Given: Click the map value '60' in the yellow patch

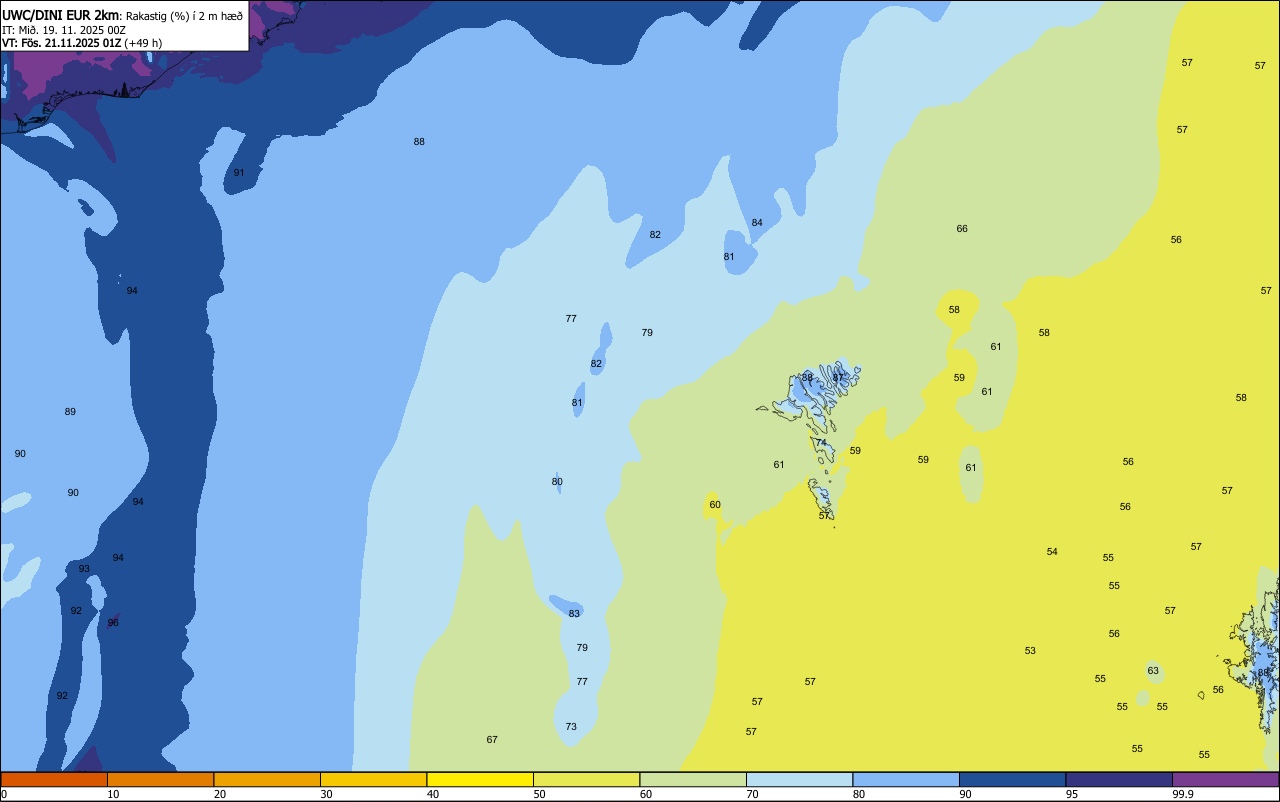Looking at the screenshot, I should pyautogui.click(x=715, y=505).
